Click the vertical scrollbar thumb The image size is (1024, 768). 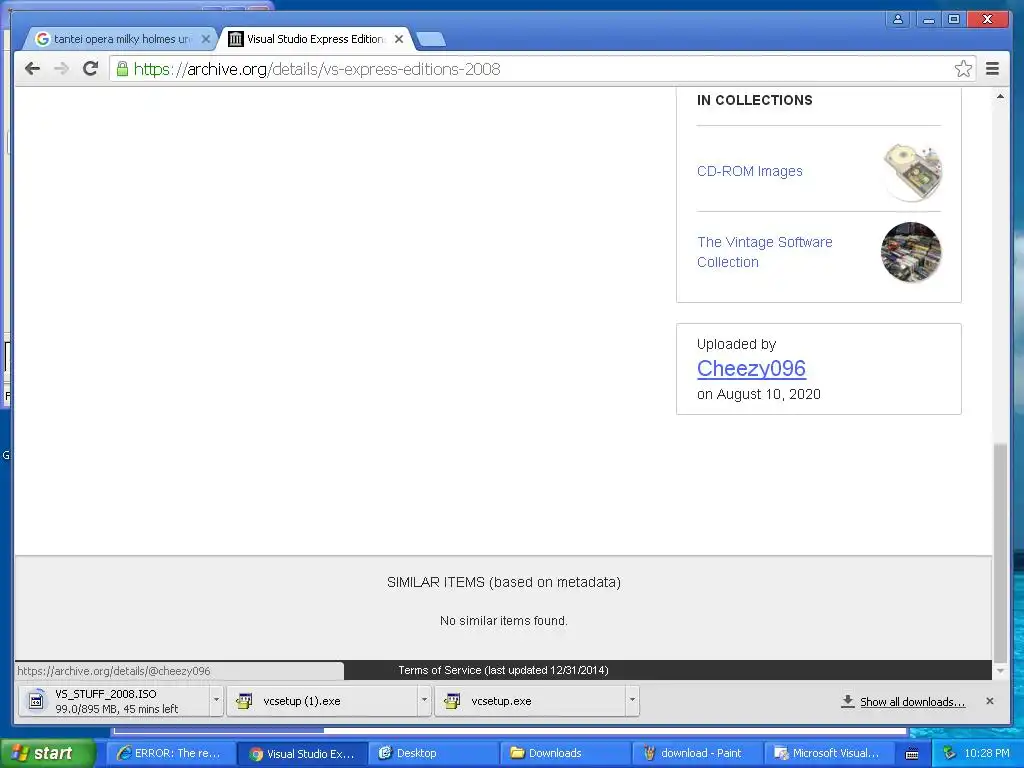(x=1000, y=552)
